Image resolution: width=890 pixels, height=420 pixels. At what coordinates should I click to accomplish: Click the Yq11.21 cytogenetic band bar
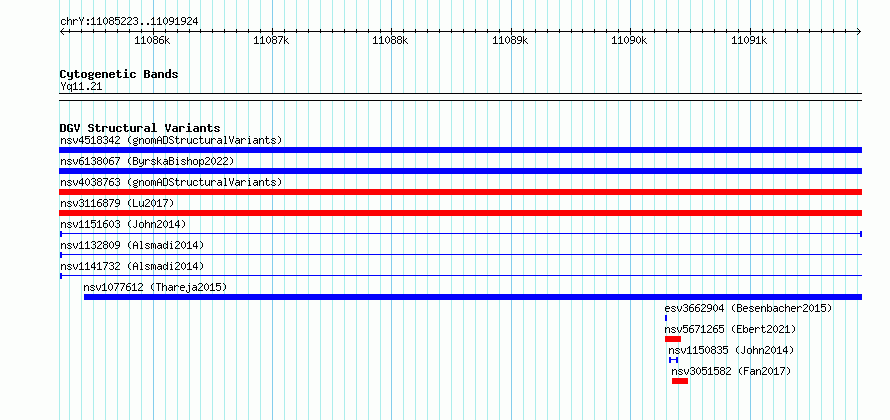(x=460, y=97)
